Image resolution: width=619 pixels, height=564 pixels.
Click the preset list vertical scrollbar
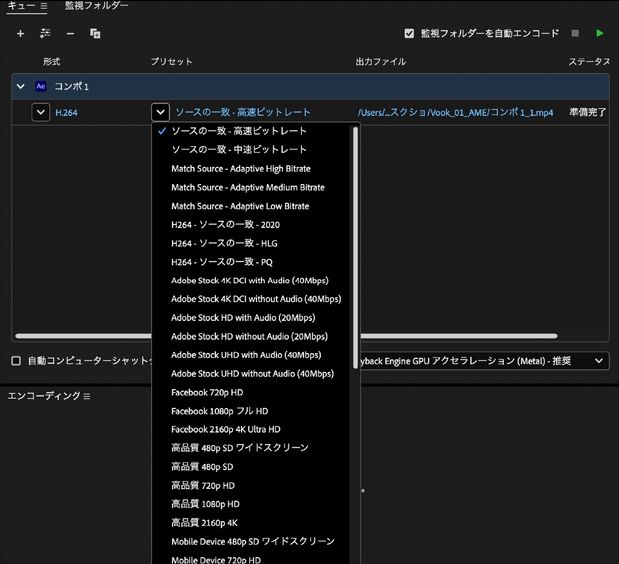355,247
